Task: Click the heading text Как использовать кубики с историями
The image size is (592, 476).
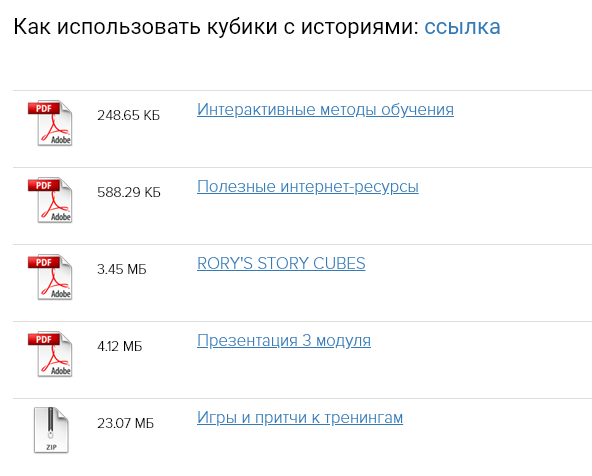Action: pyautogui.click(x=216, y=27)
